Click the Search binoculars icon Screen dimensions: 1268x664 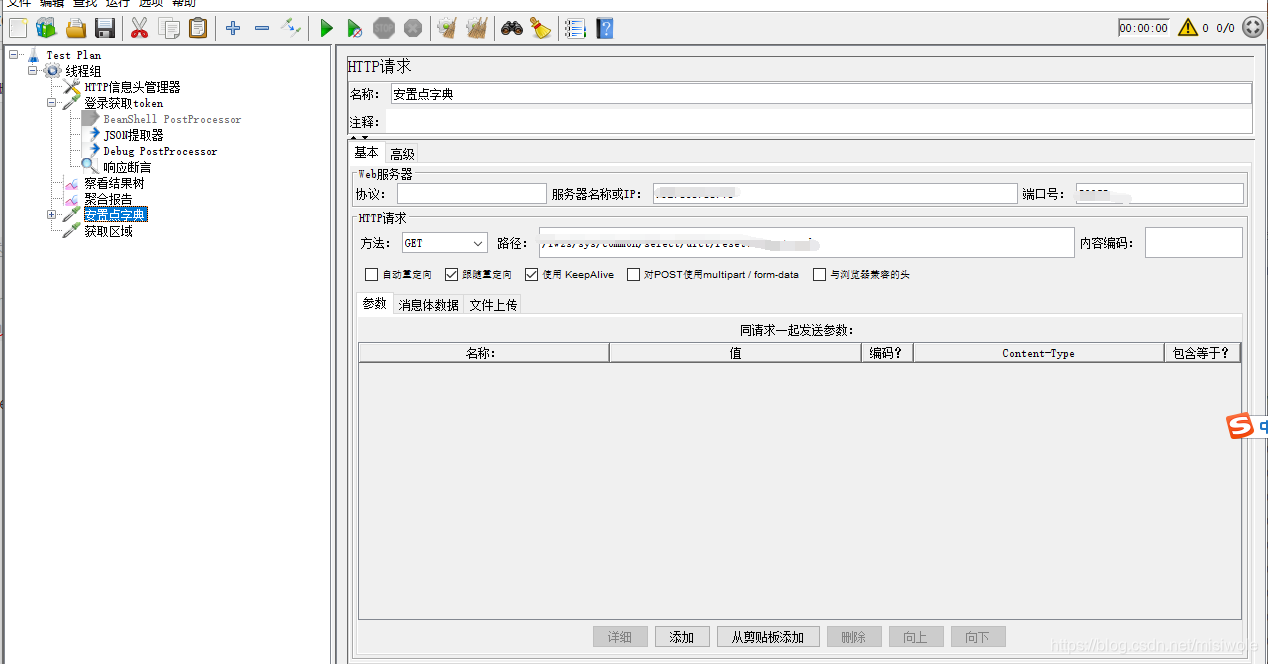pyautogui.click(x=512, y=28)
